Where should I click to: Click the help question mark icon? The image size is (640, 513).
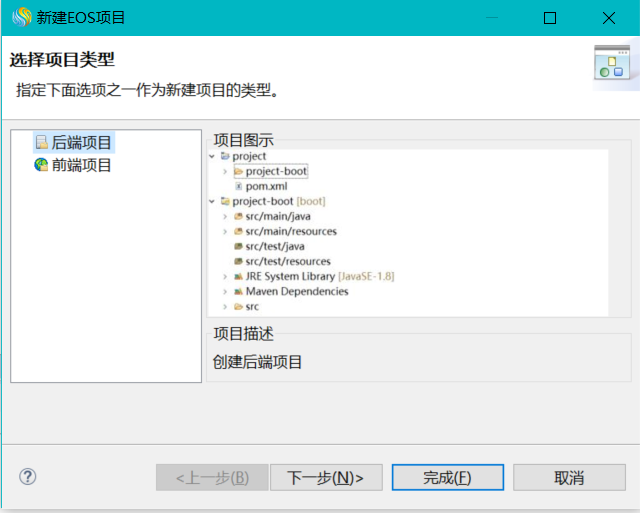28,477
